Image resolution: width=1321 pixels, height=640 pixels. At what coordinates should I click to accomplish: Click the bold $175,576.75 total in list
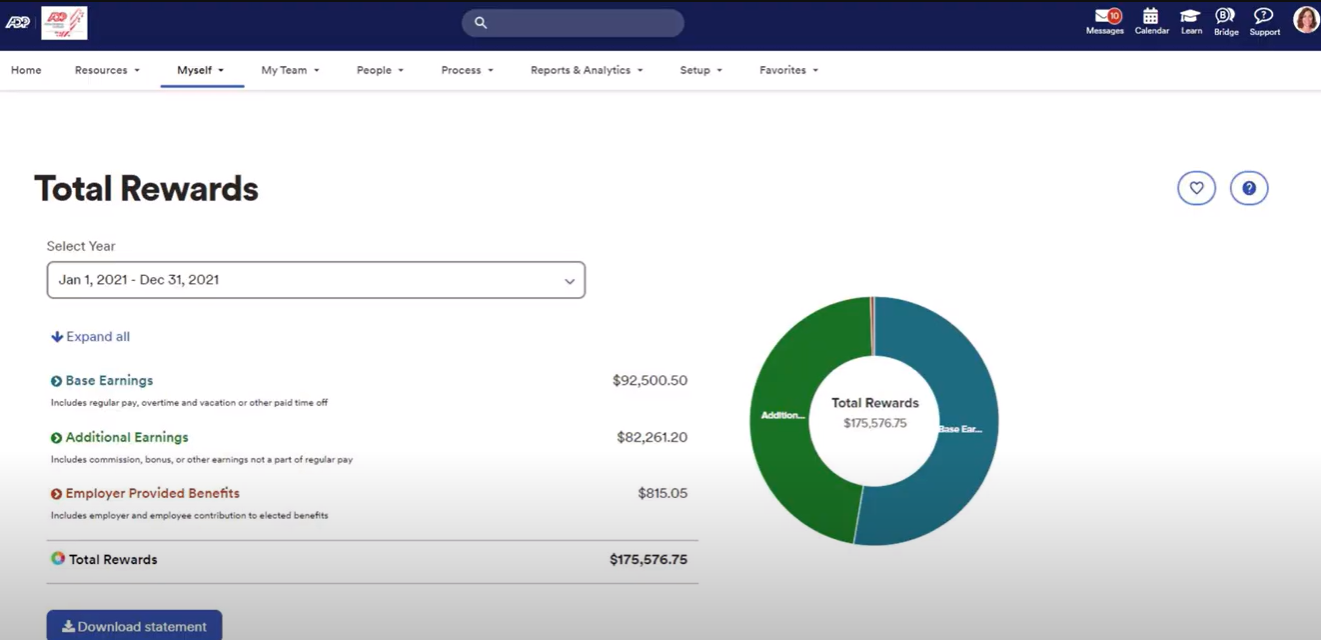pyautogui.click(x=648, y=559)
